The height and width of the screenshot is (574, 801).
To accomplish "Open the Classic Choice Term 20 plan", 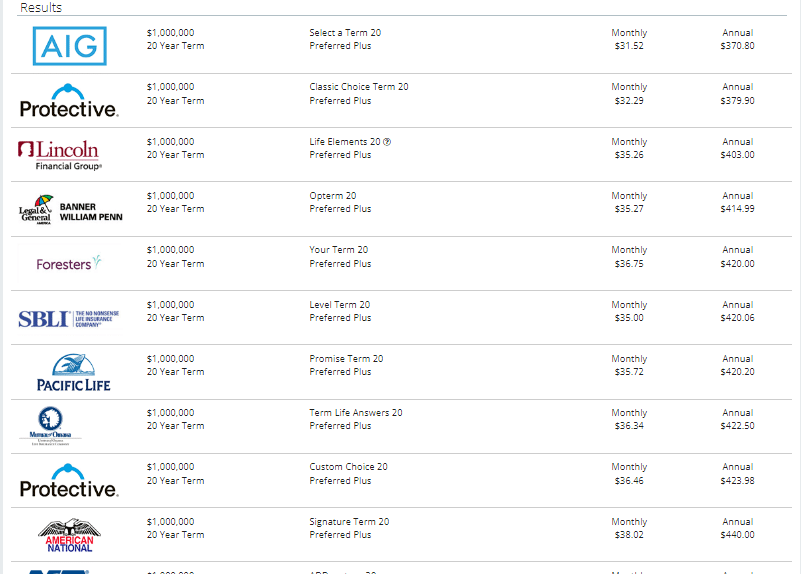I will [359, 87].
